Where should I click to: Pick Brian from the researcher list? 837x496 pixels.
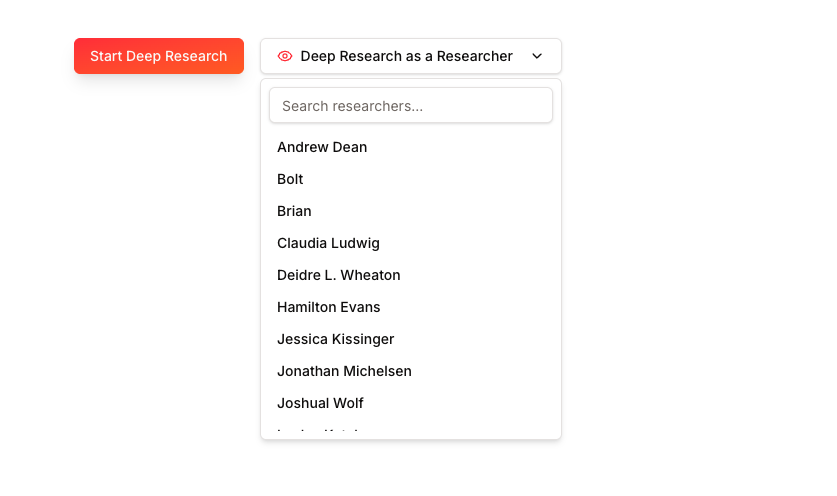294,211
